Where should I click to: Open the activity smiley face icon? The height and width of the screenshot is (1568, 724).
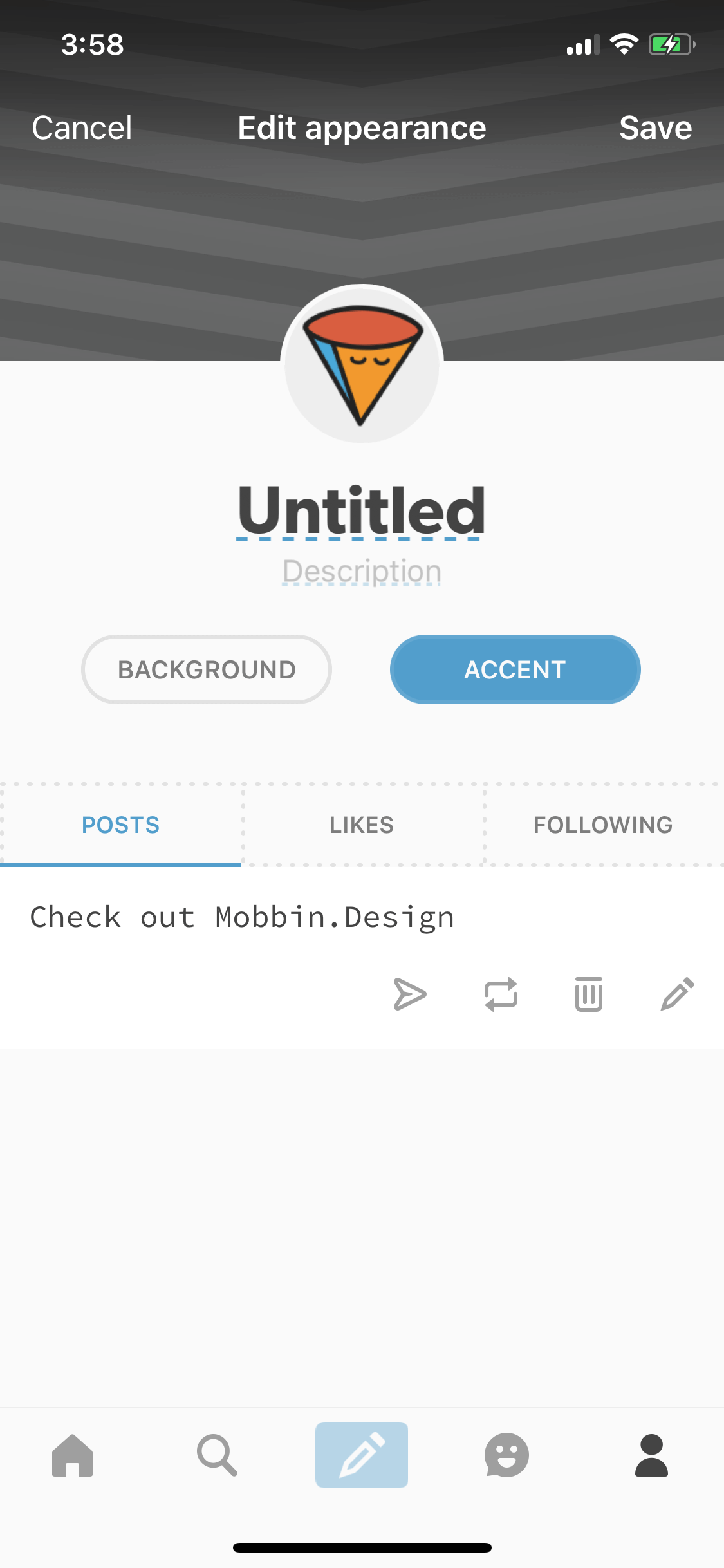[x=506, y=1455]
